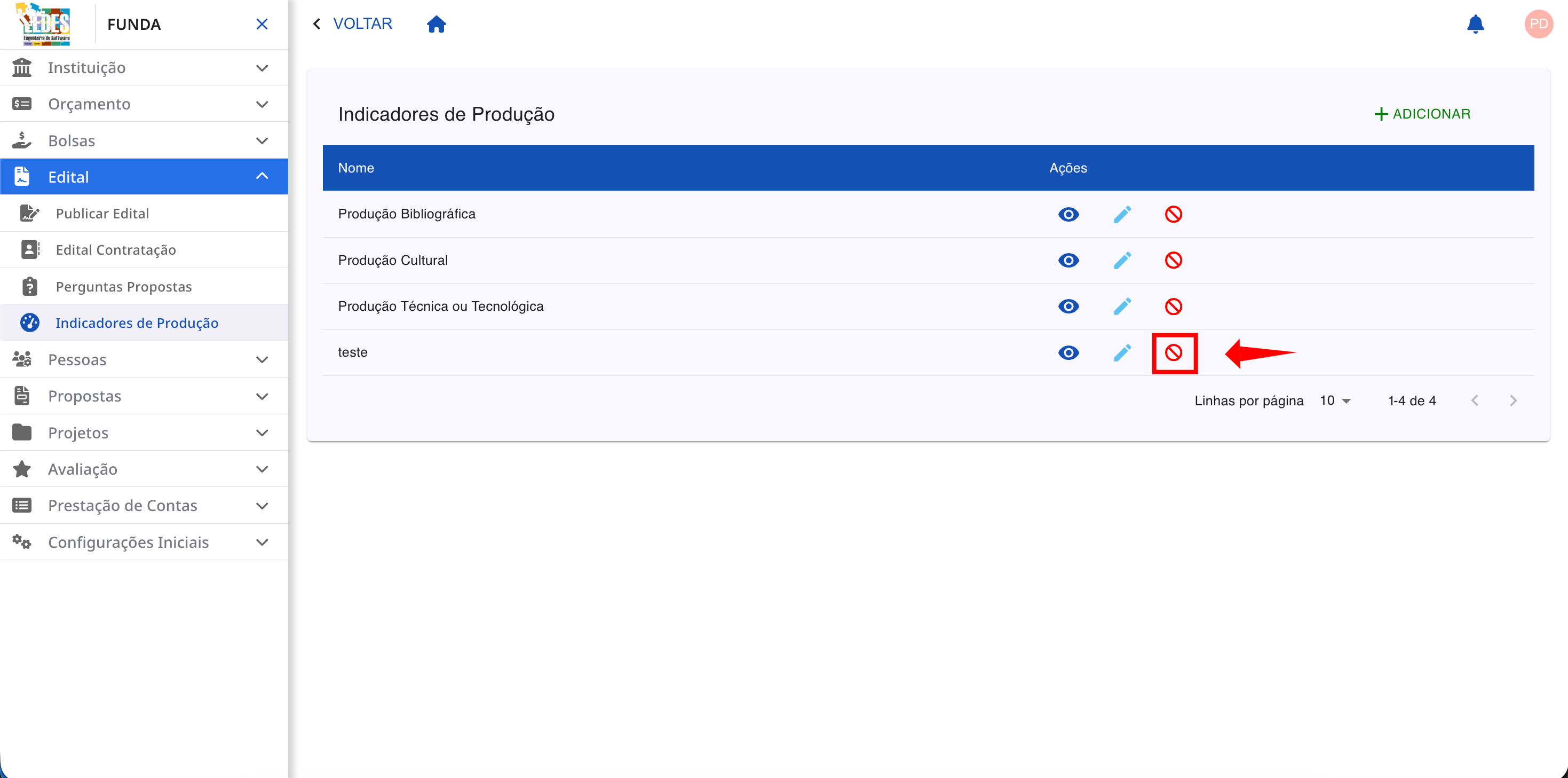Click the Pessoas group icon
This screenshot has width=1568, height=778.
click(22, 359)
